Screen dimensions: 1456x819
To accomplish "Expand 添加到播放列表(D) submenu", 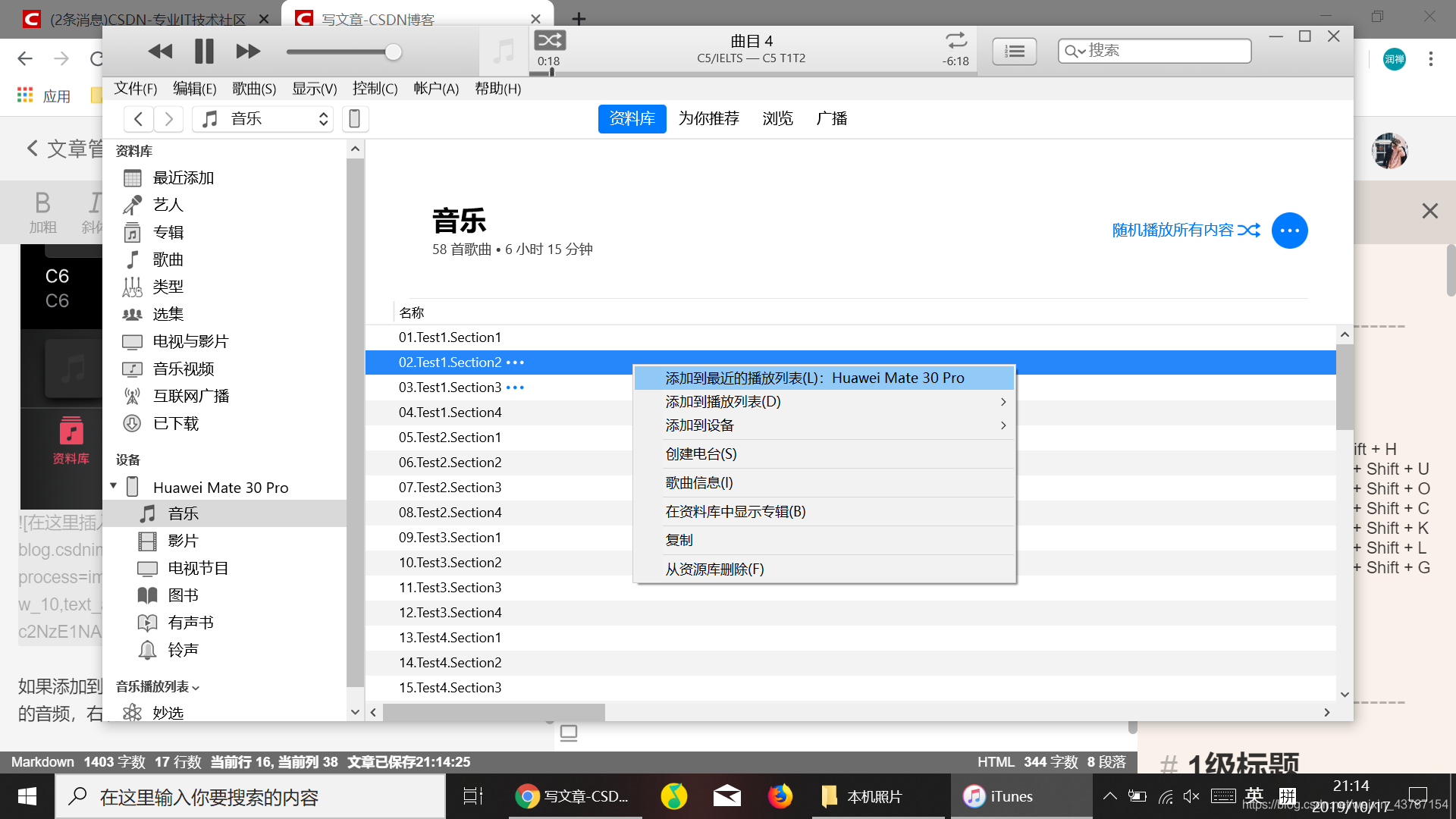I will [x=824, y=402].
